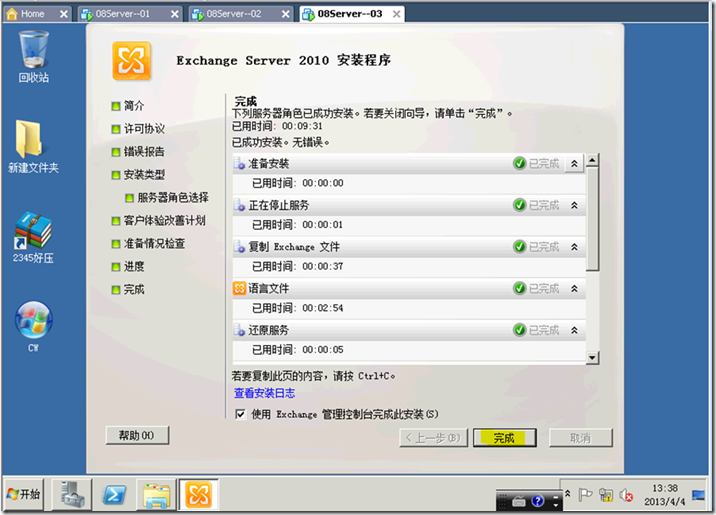716x515 pixels.
Task: Click the 帮助 help button
Action: 137,435
